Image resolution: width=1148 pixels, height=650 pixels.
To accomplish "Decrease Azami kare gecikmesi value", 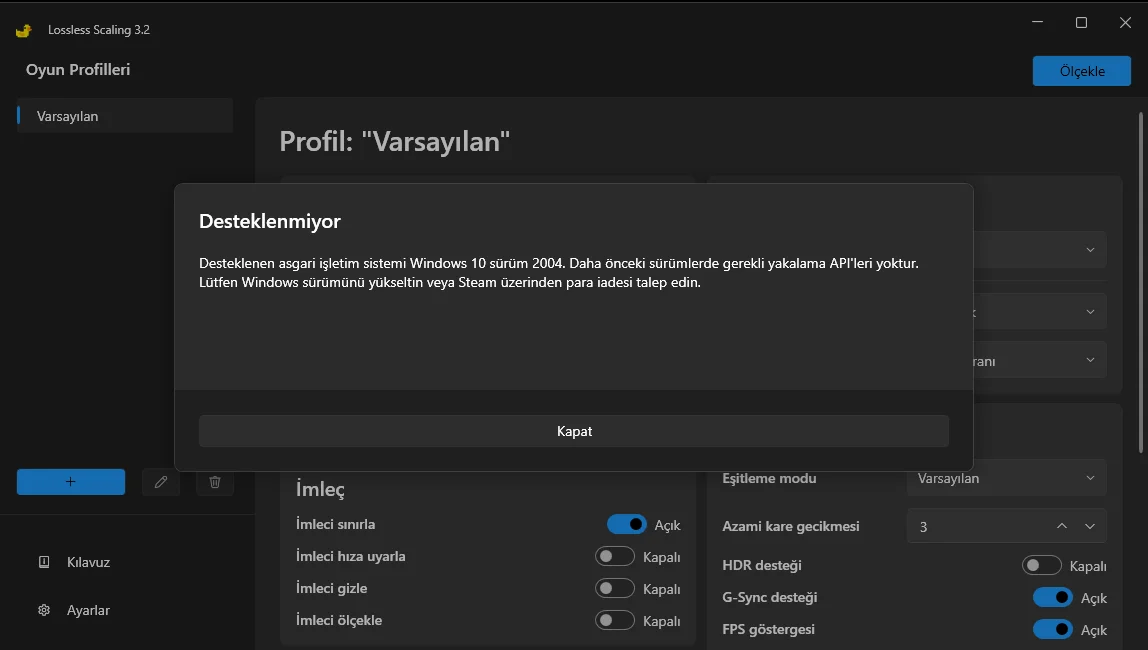I will (1090, 526).
